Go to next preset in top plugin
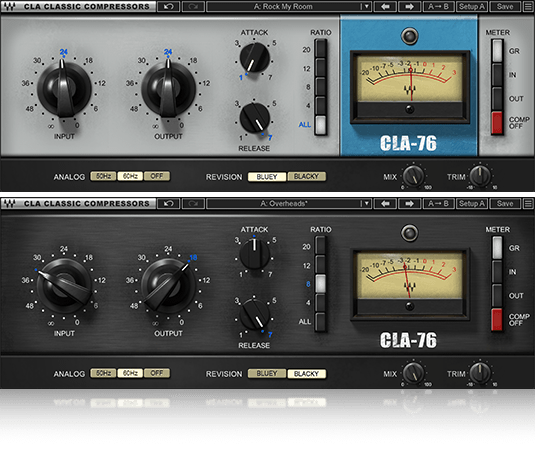The width and height of the screenshot is (535, 459). 409,6
